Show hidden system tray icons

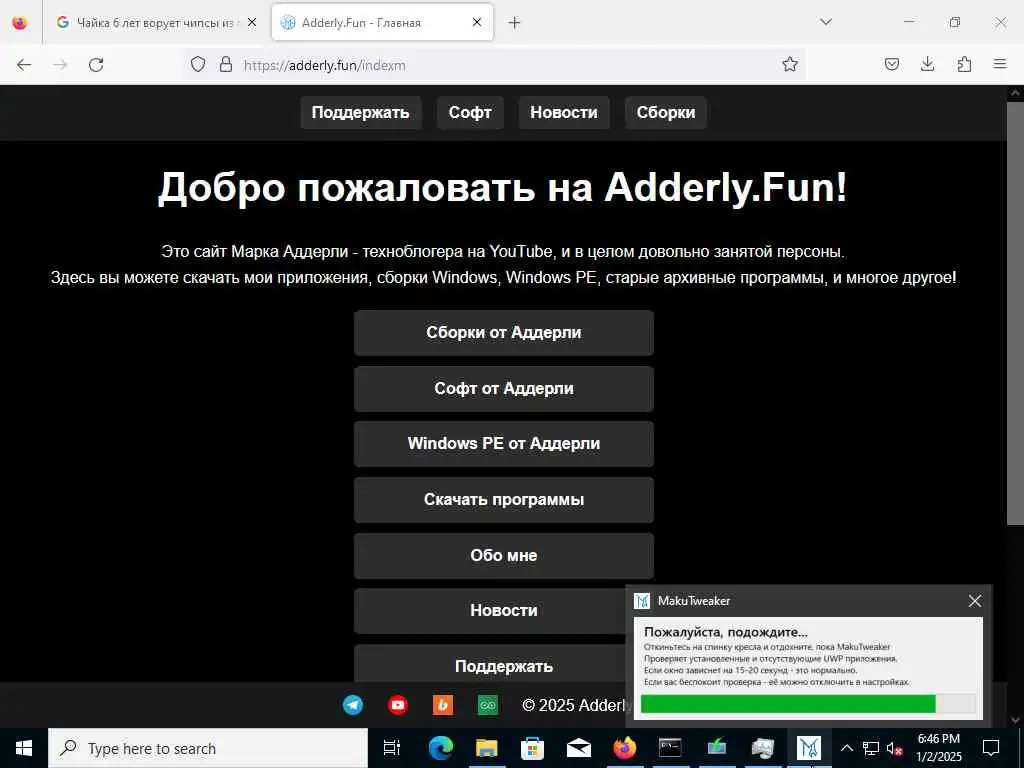click(846, 748)
